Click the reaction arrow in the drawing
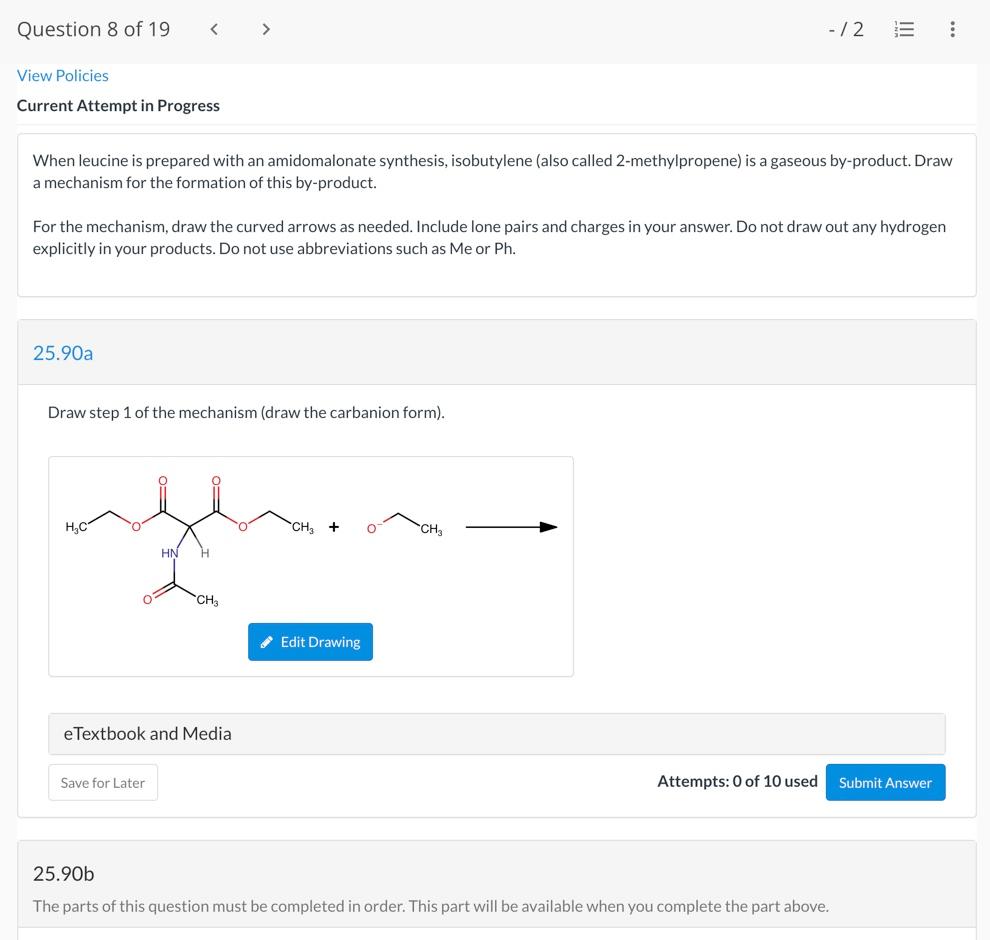 tap(511, 527)
